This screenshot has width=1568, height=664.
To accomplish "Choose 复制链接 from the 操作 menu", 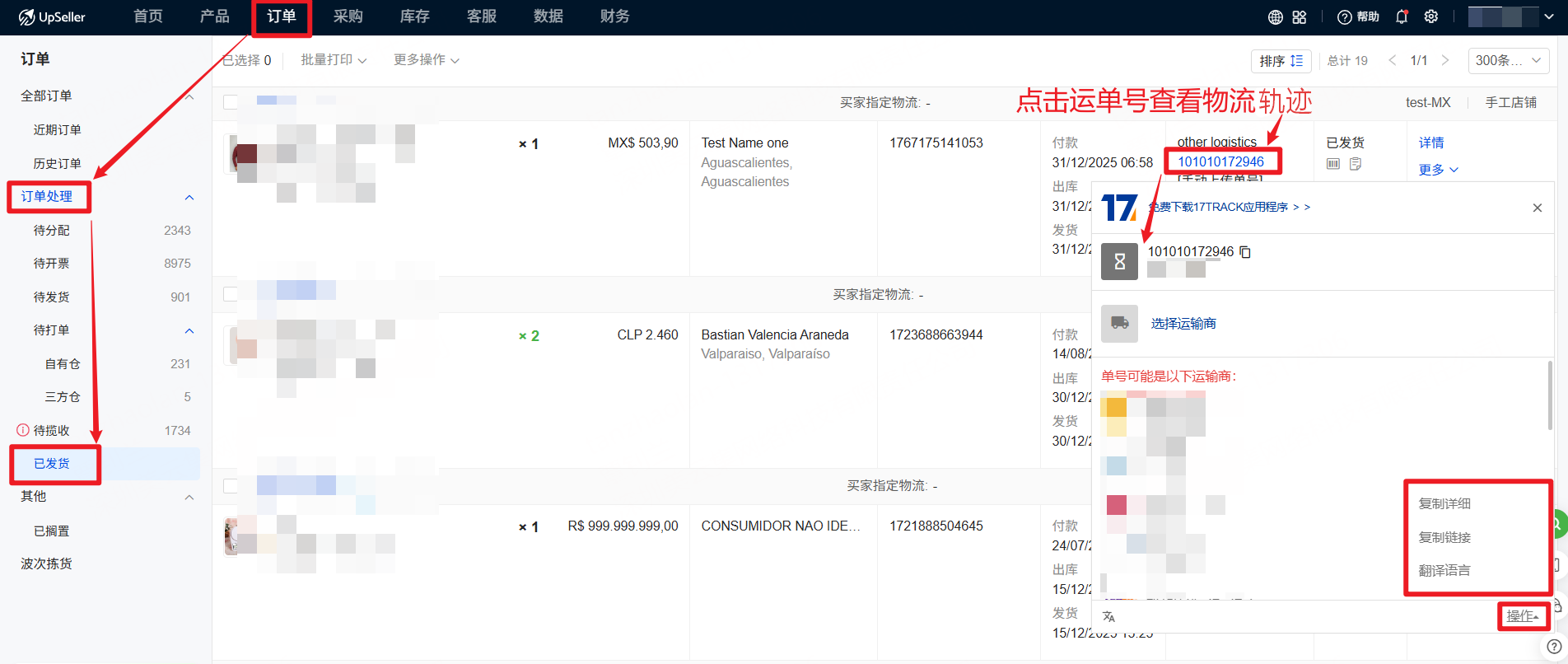I will tap(1444, 537).
